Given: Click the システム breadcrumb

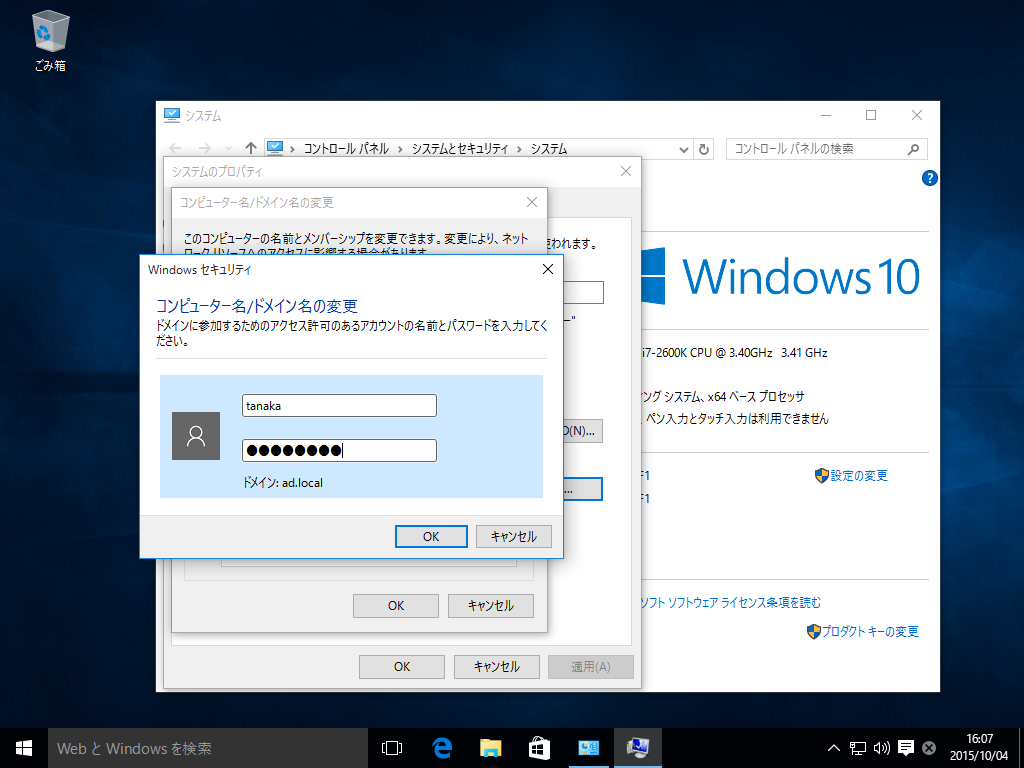Looking at the screenshot, I should (x=549, y=149).
